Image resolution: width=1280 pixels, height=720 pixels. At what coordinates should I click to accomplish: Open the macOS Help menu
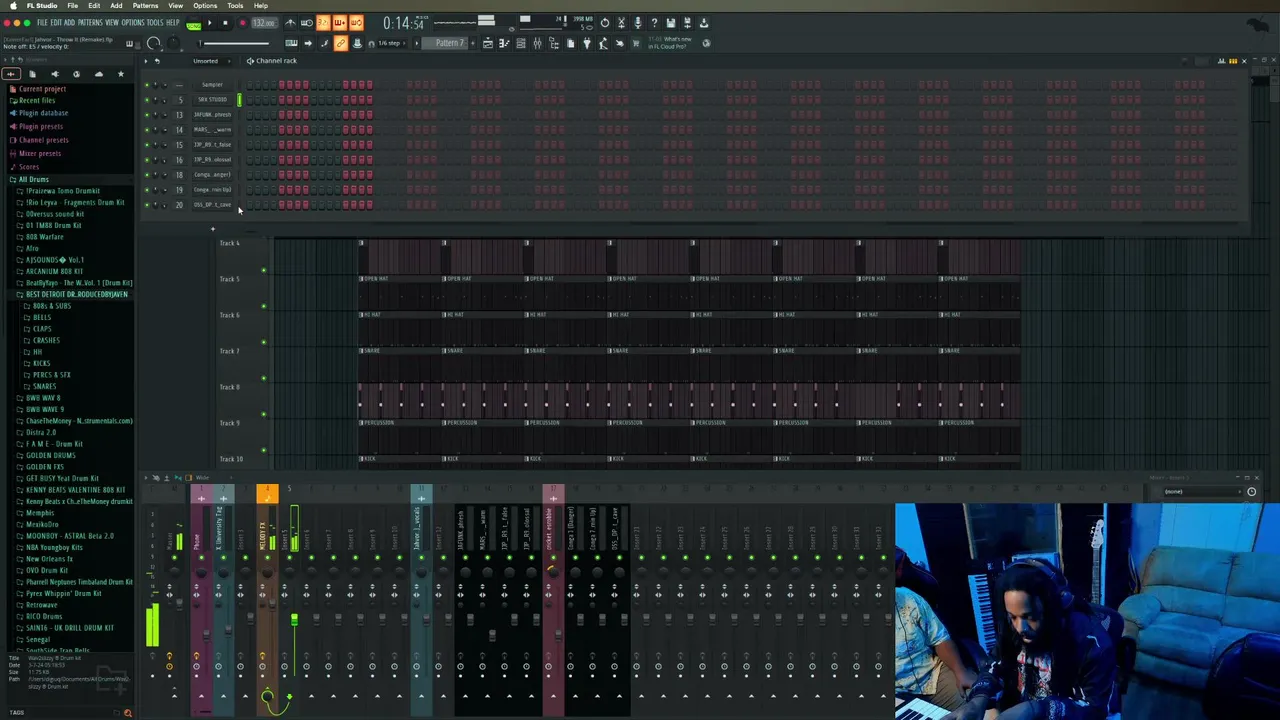coord(261,5)
